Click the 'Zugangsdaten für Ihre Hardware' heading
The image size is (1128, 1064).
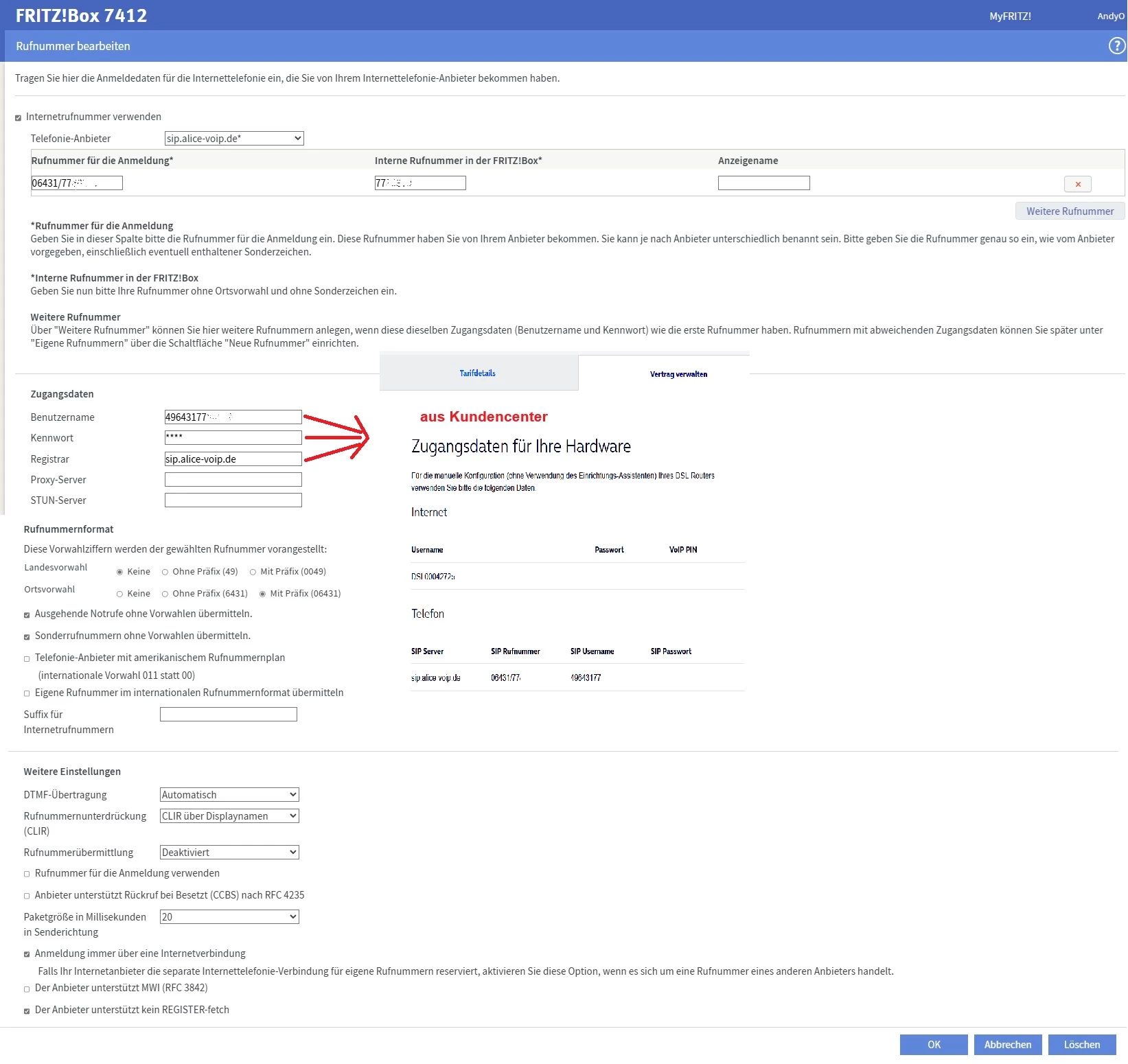[521, 446]
